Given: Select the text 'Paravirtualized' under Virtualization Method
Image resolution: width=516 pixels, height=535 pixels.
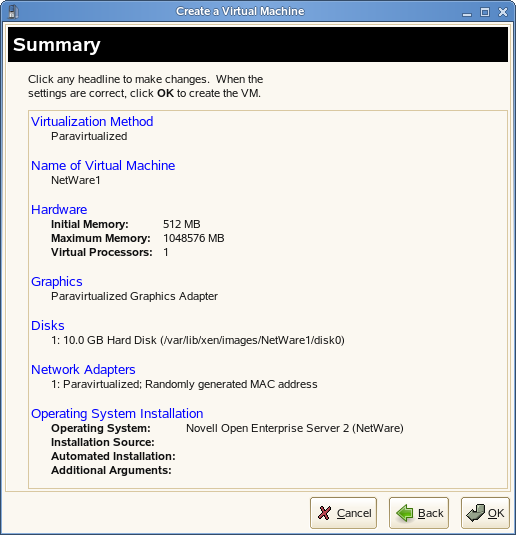Looking at the screenshot, I should click(x=89, y=136).
